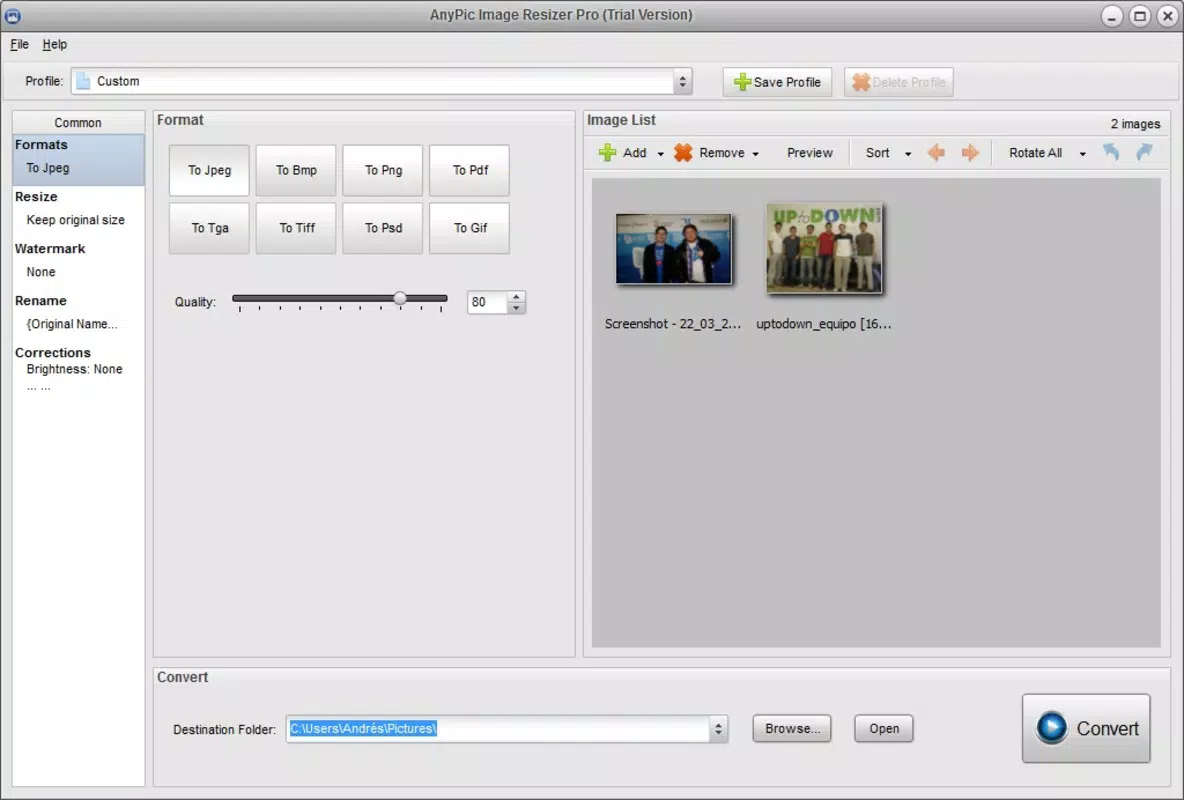This screenshot has width=1184, height=800.
Task: Click '{Original Name...' under Rename
Action: pos(72,324)
